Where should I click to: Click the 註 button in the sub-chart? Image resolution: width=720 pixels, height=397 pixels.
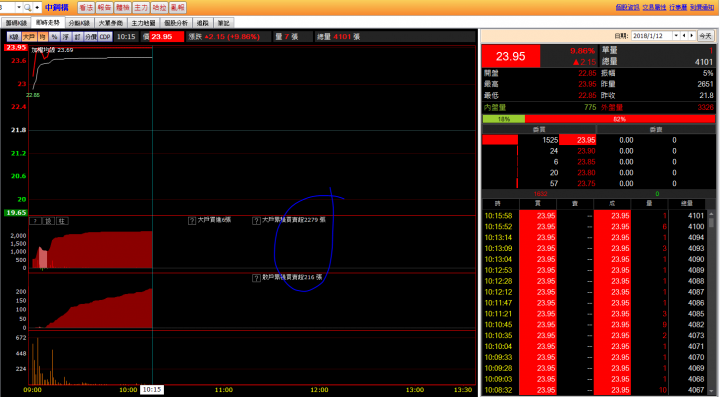click(62, 221)
